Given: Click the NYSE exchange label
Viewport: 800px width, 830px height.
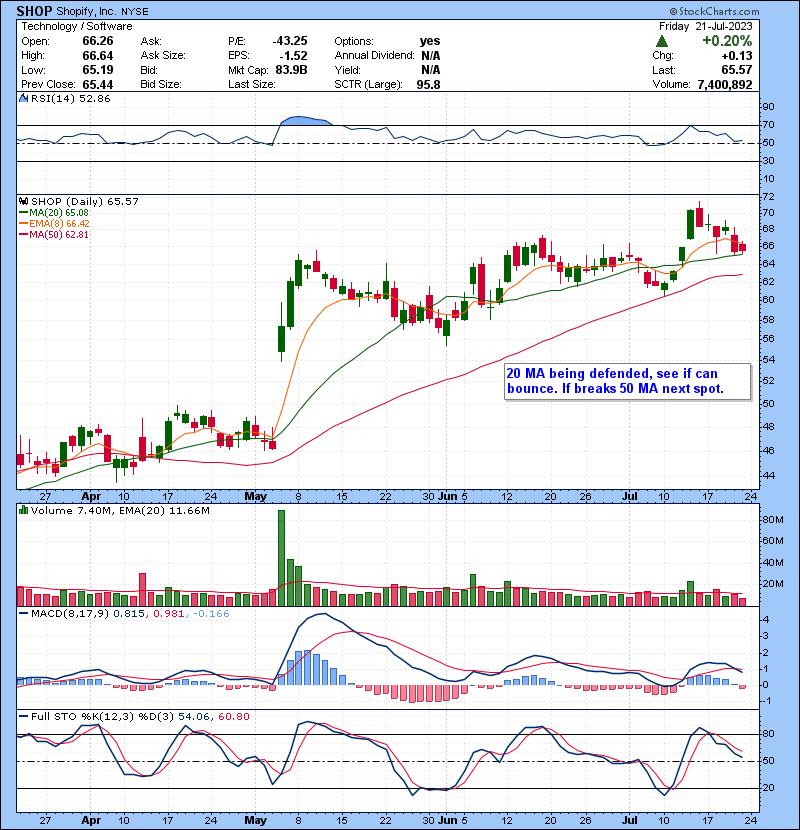Looking at the screenshot, I should (134, 12).
